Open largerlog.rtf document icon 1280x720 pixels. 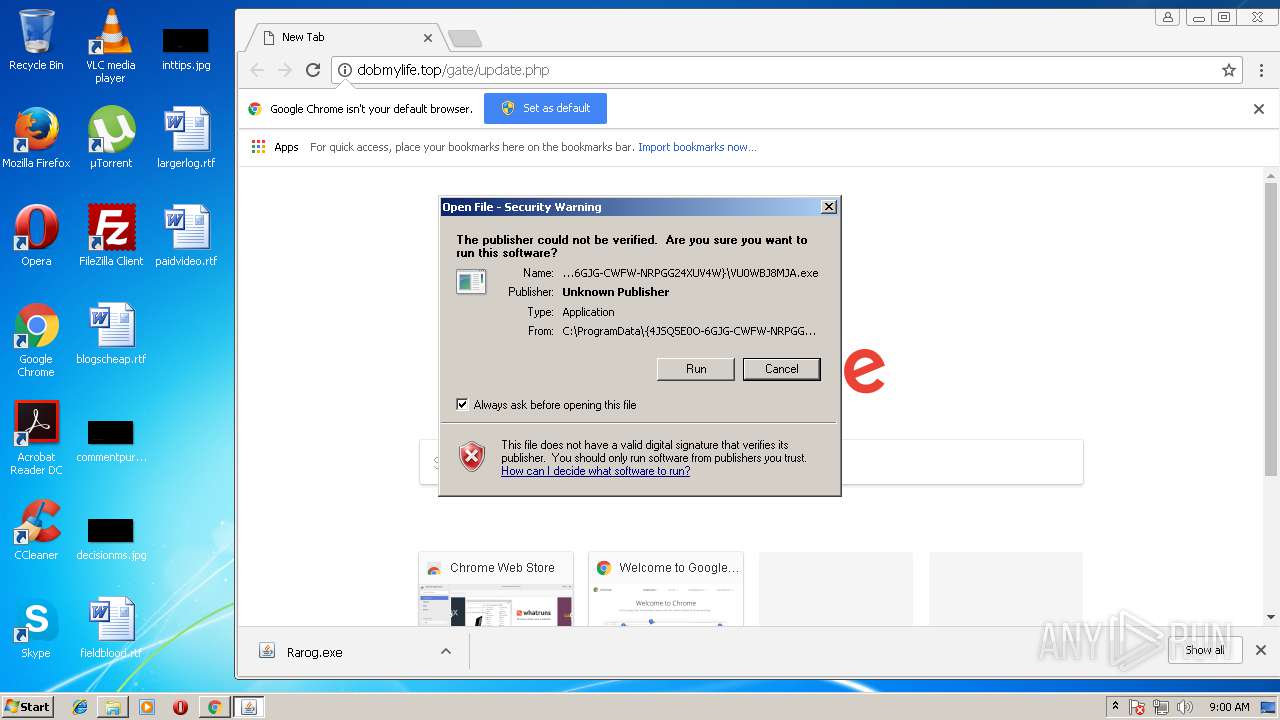point(186,138)
